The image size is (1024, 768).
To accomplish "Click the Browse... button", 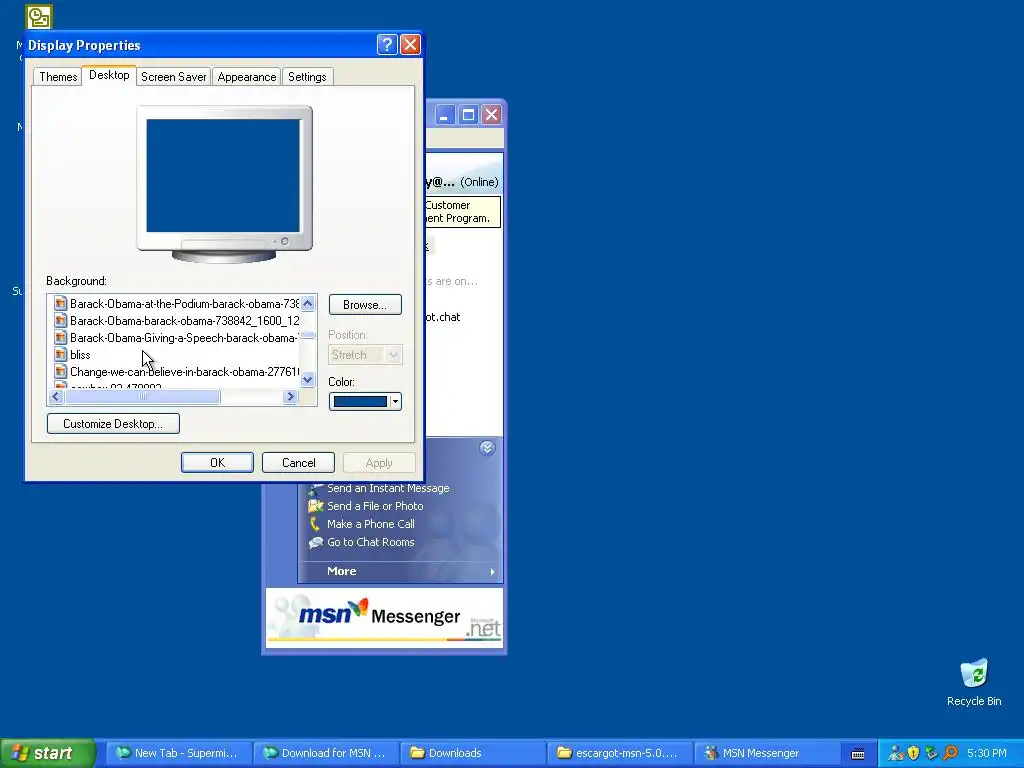I will click(x=365, y=305).
